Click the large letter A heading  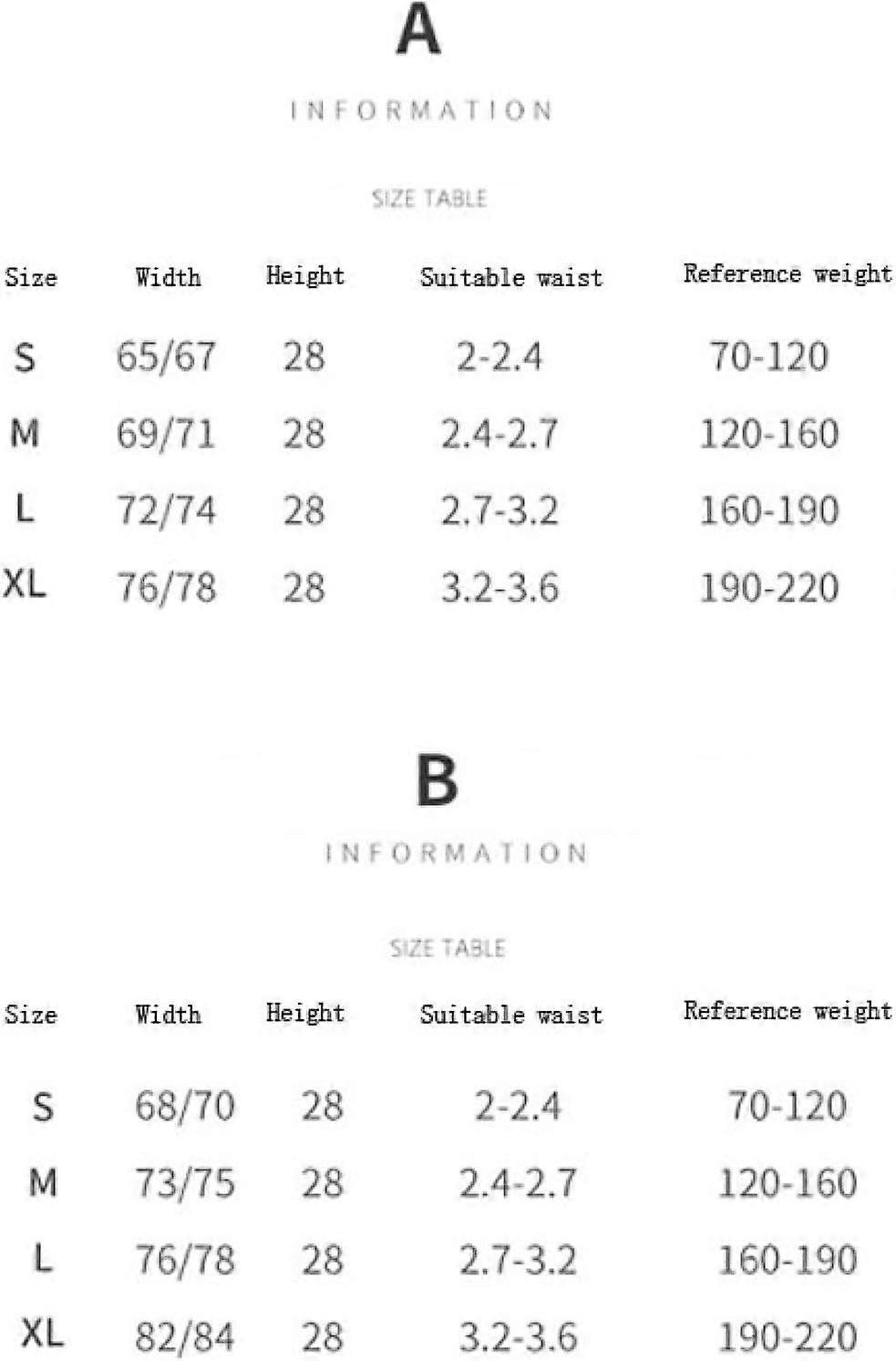pos(419,29)
